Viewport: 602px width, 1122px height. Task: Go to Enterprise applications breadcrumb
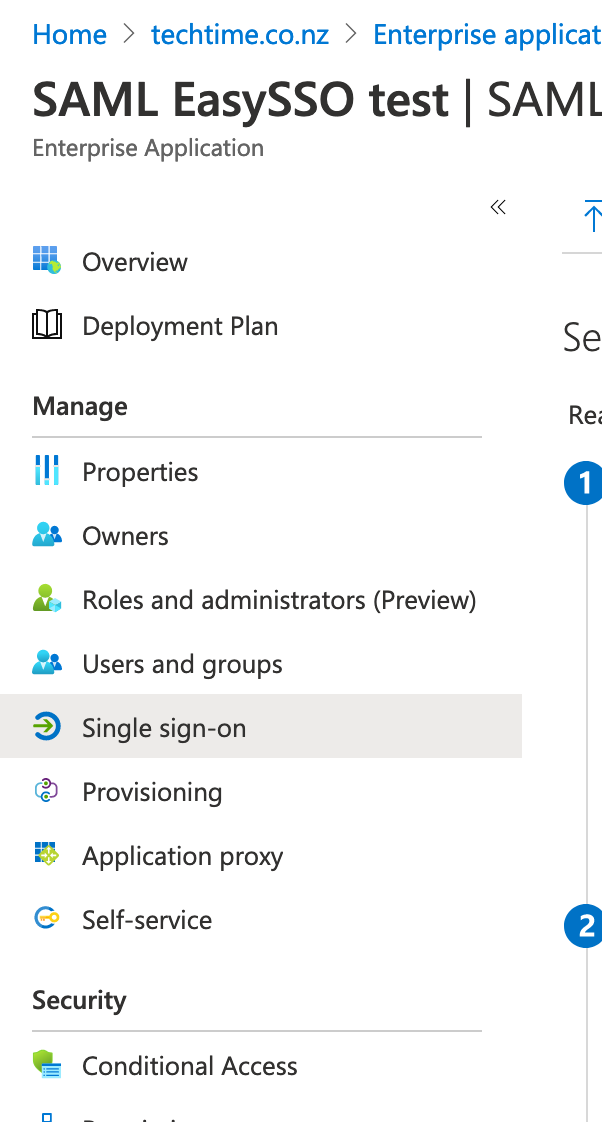[x=487, y=34]
